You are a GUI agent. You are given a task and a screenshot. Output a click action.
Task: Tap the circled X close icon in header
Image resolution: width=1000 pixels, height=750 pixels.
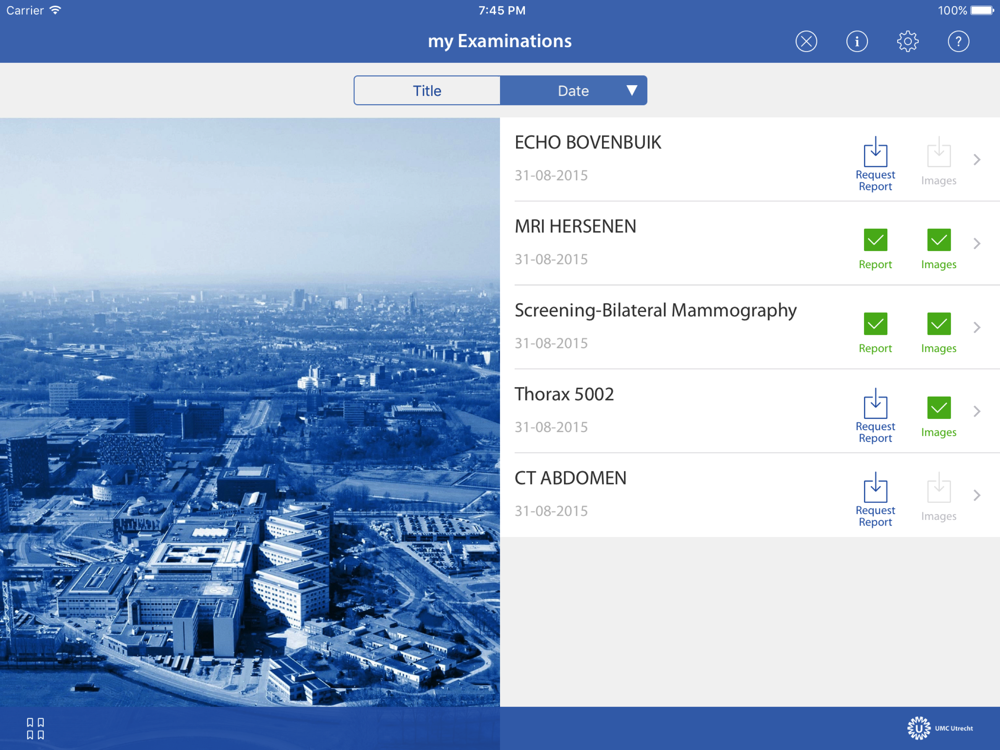pos(806,41)
